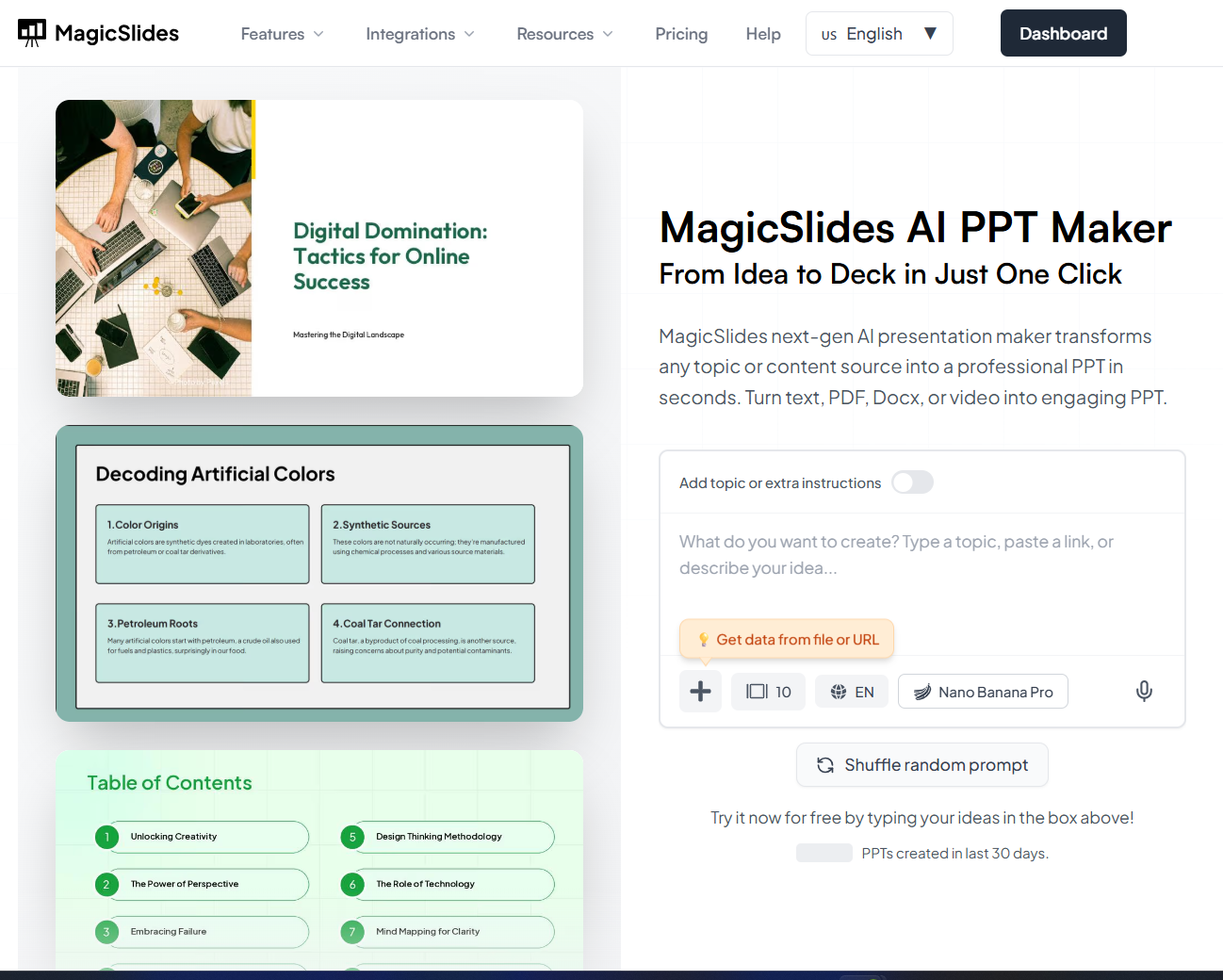Open the English language selector
Image resolution: width=1223 pixels, height=980 pixels.
click(879, 34)
